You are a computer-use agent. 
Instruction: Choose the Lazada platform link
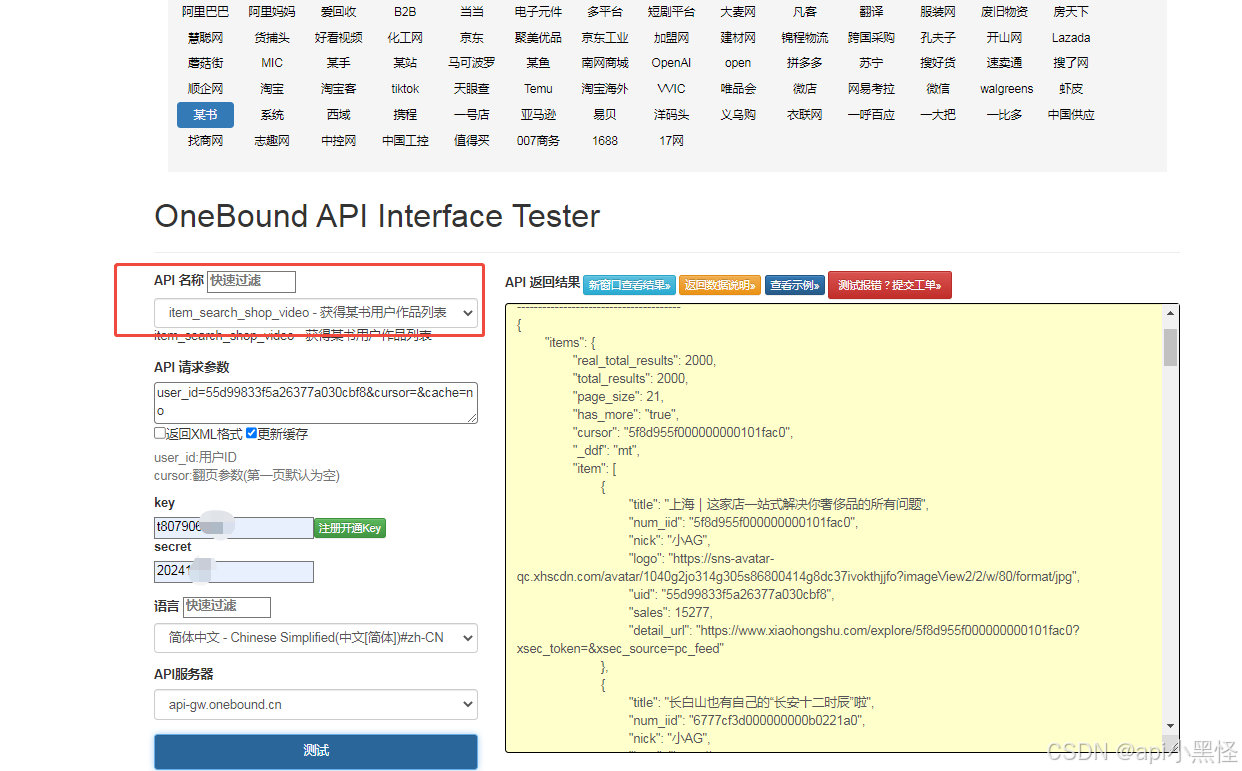pyautogui.click(x=1071, y=38)
